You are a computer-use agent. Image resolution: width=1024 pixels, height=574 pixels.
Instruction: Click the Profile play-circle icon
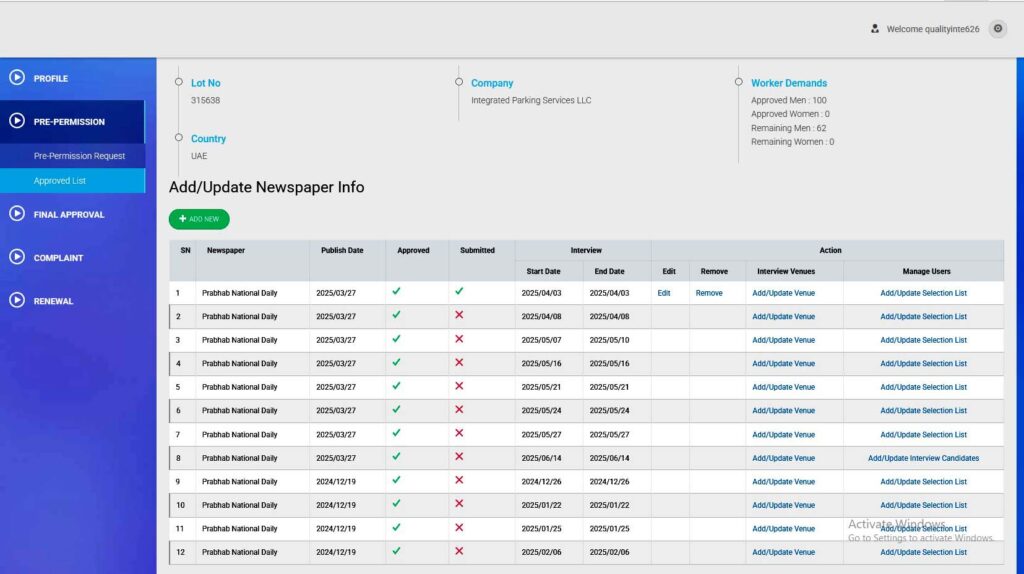[17, 78]
